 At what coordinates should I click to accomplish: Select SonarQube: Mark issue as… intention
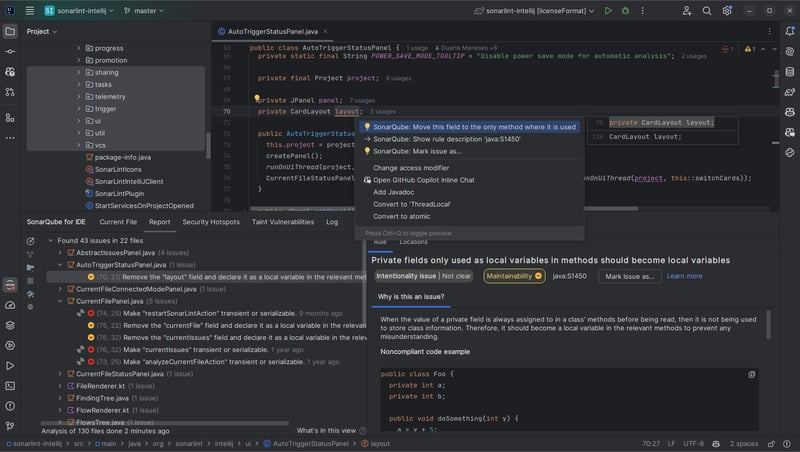469,152
